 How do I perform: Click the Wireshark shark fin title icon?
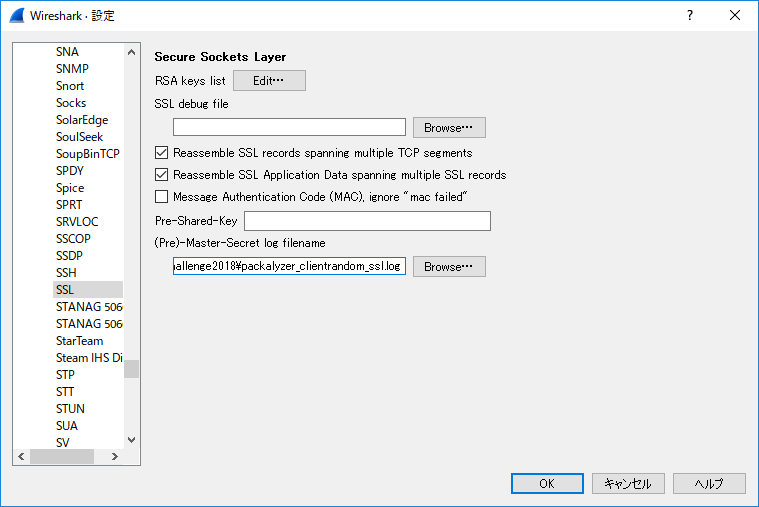17,15
